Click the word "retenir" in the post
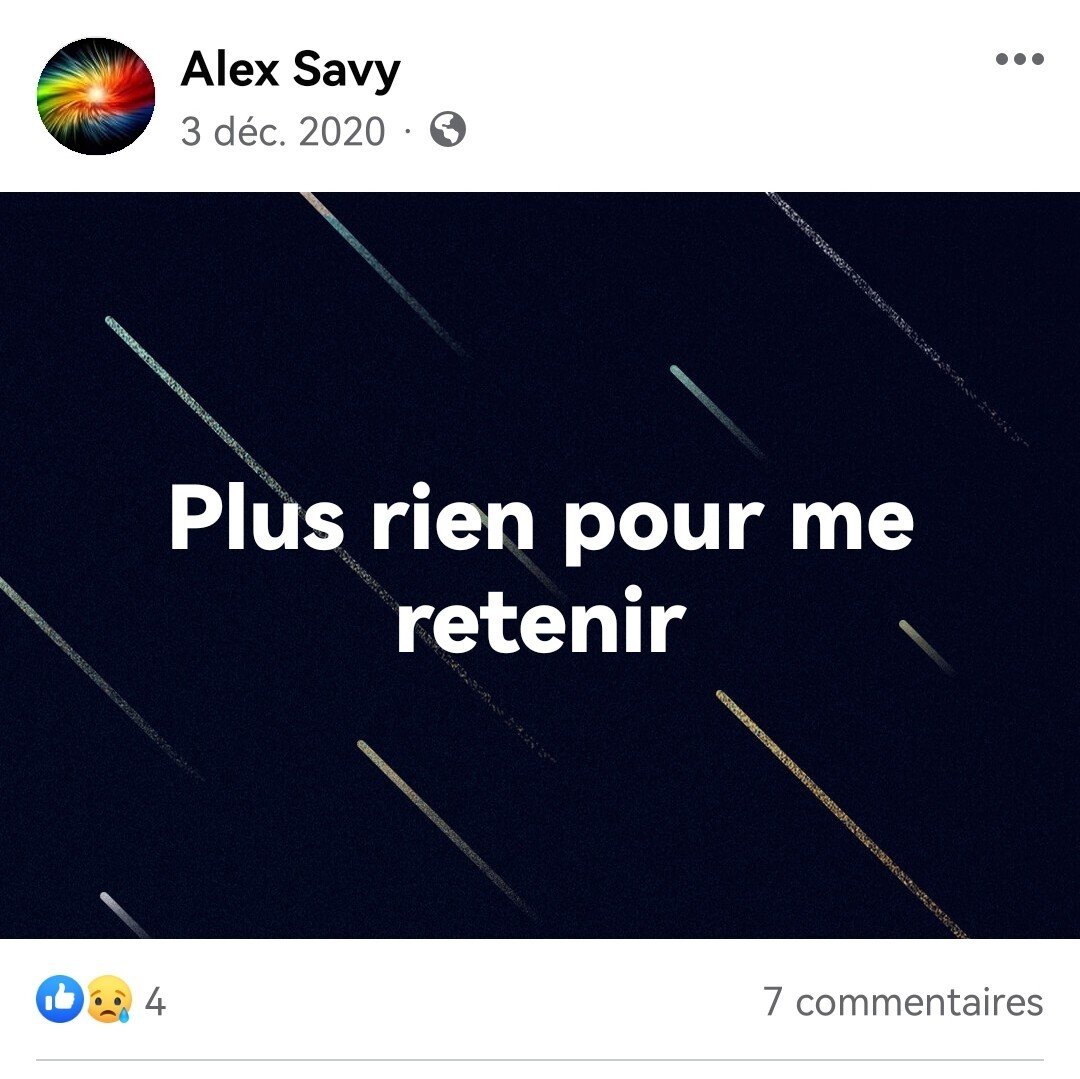Image resolution: width=1080 pixels, height=1079 pixels. click(541, 621)
